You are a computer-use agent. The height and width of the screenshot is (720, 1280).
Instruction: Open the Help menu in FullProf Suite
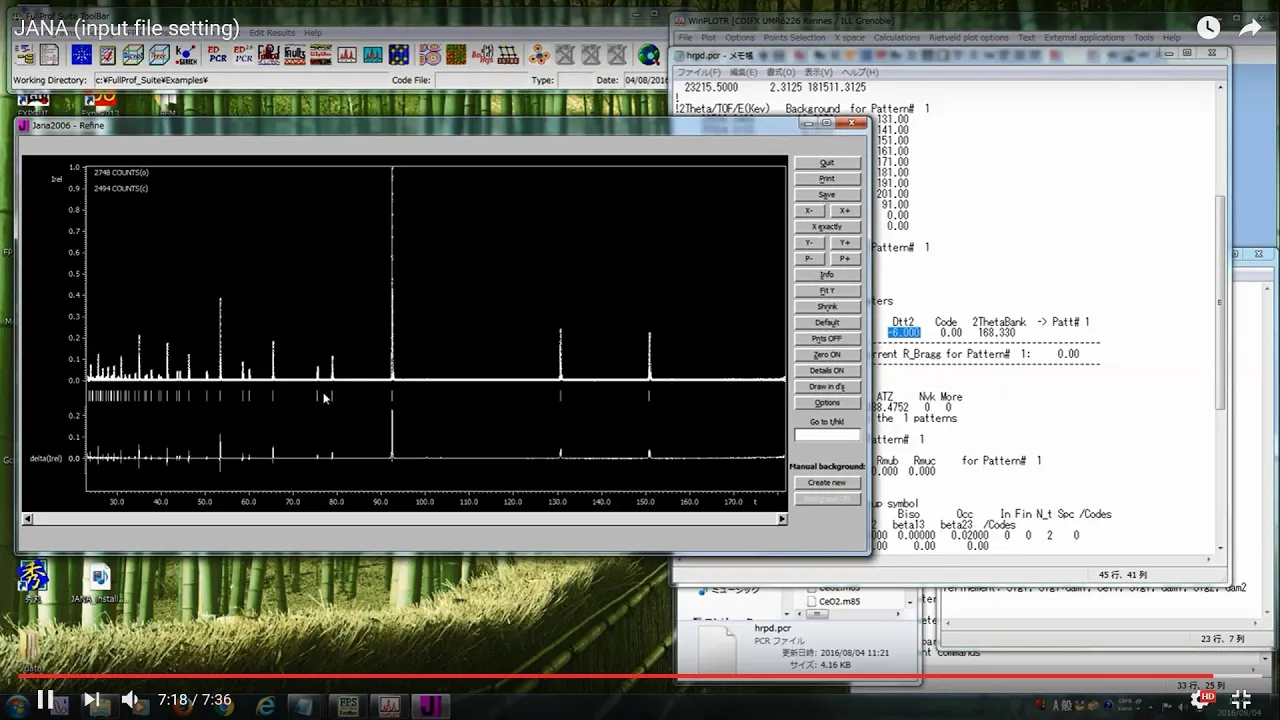313,33
